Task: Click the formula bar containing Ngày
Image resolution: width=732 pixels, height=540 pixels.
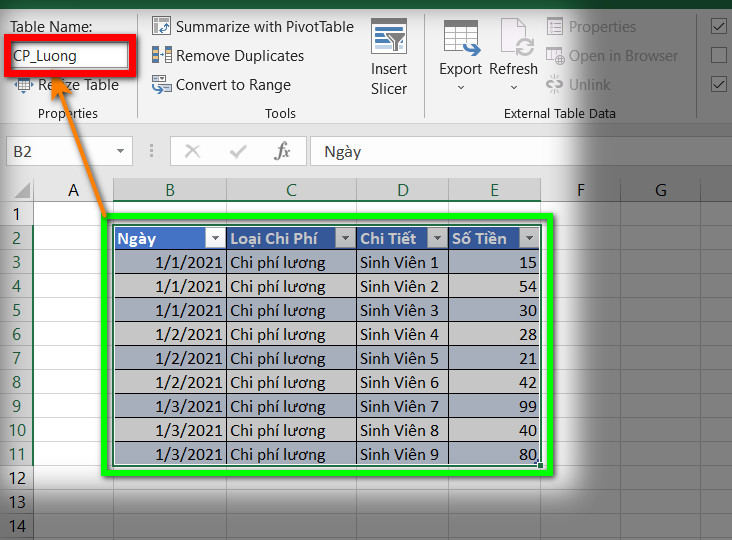Action: pyautogui.click(x=521, y=151)
